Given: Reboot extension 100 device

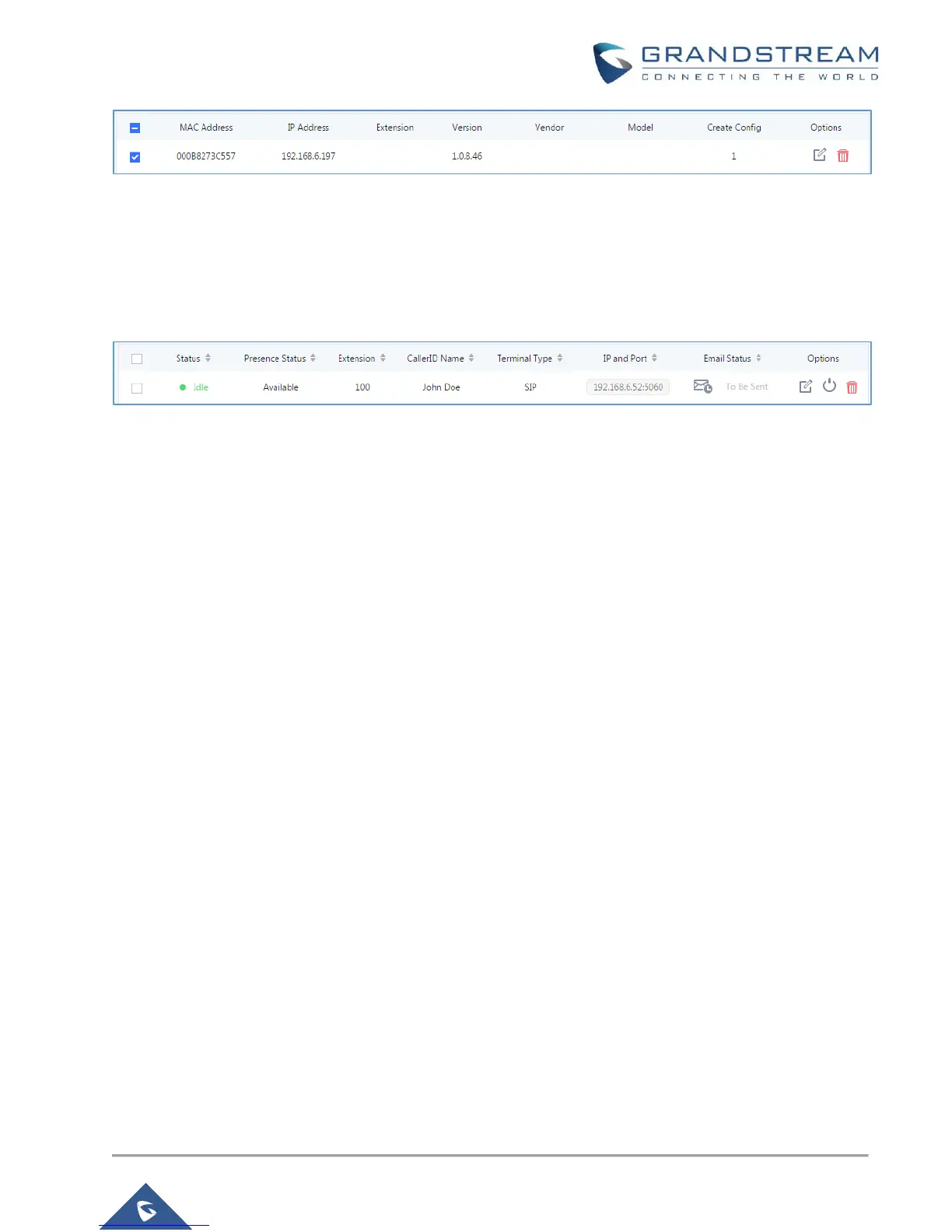Looking at the screenshot, I should point(830,385).
